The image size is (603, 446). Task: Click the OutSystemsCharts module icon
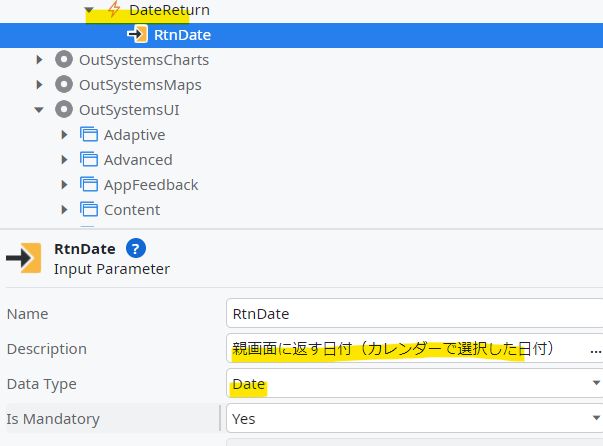[64, 60]
